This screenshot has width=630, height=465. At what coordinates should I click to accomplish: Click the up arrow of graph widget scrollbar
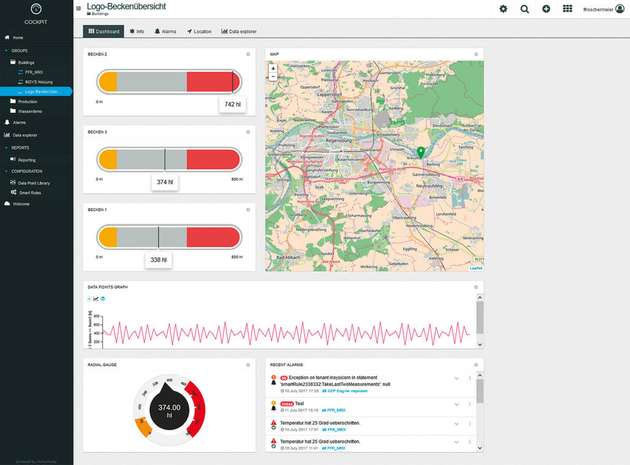[x=480, y=297]
